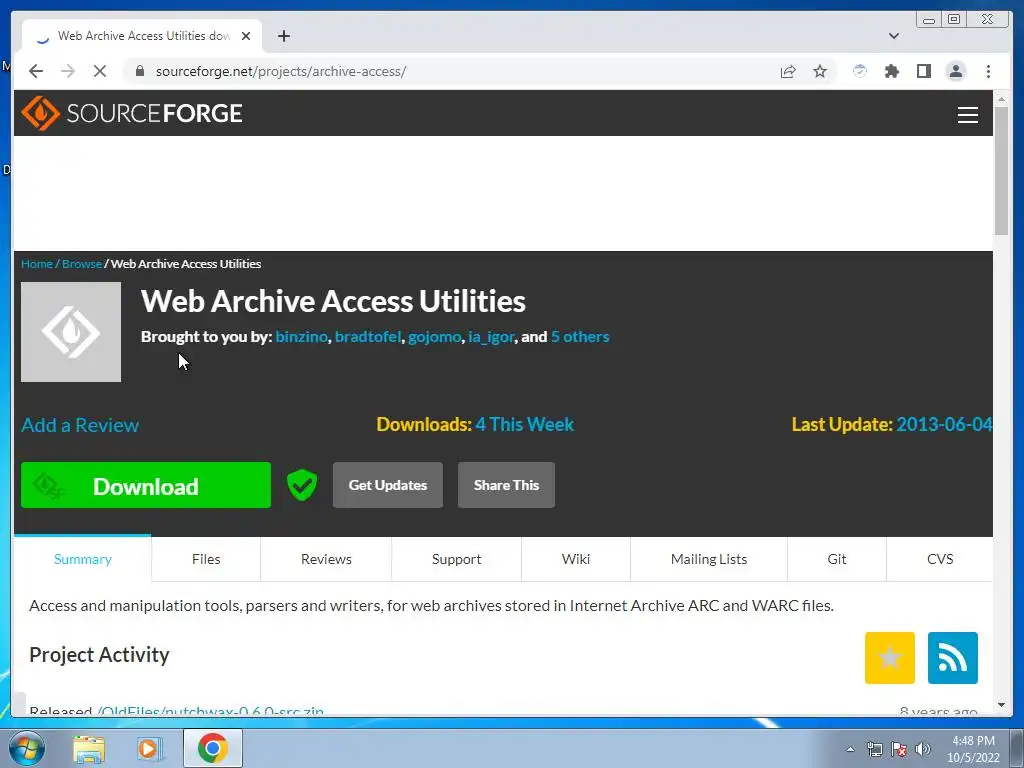Click the lock icon in address bar
Viewport: 1024px width, 768px height.
pyautogui.click(x=140, y=71)
